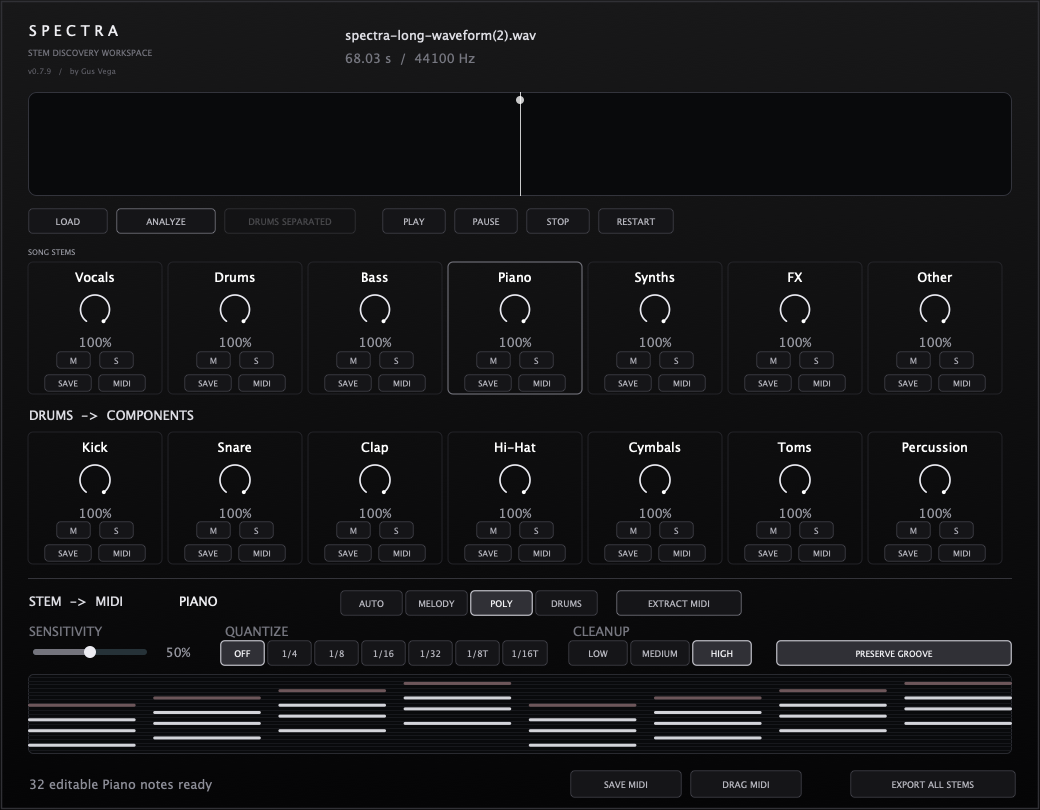Set cleanup to HIGH
Image resolution: width=1040 pixels, height=810 pixels.
point(722,653)
